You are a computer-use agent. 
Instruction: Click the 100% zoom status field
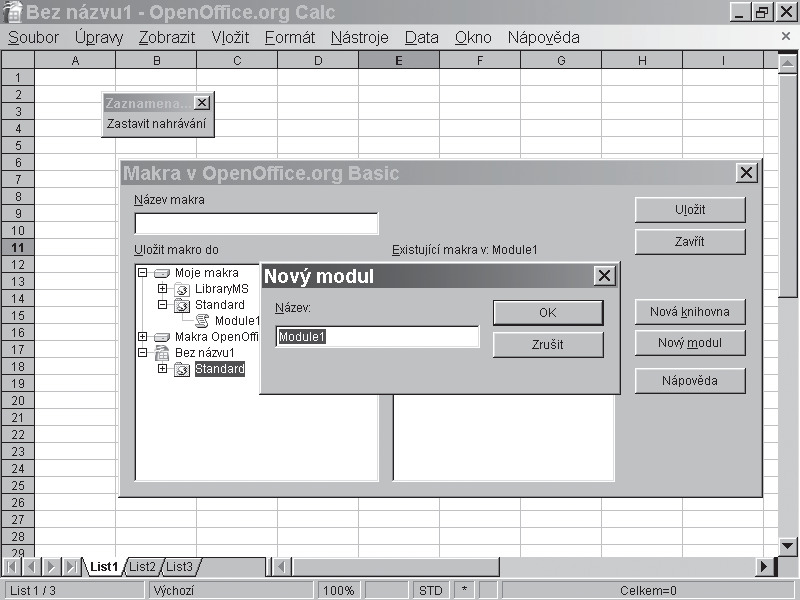(339, 590)
